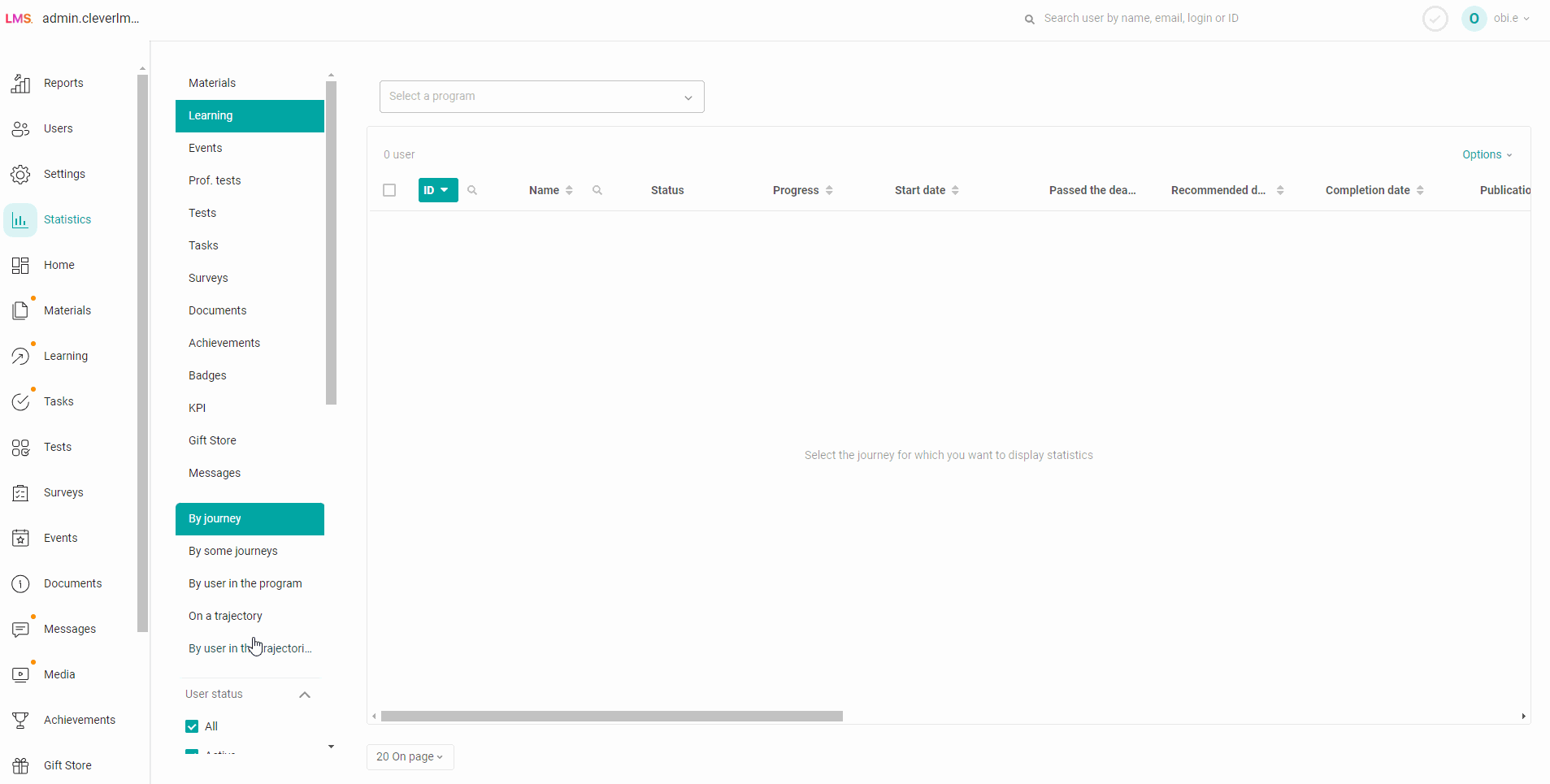Viewport: 1550px width, 784px height.
Task: Open Messages in the statistics submenu
Action: coord(250,473)
